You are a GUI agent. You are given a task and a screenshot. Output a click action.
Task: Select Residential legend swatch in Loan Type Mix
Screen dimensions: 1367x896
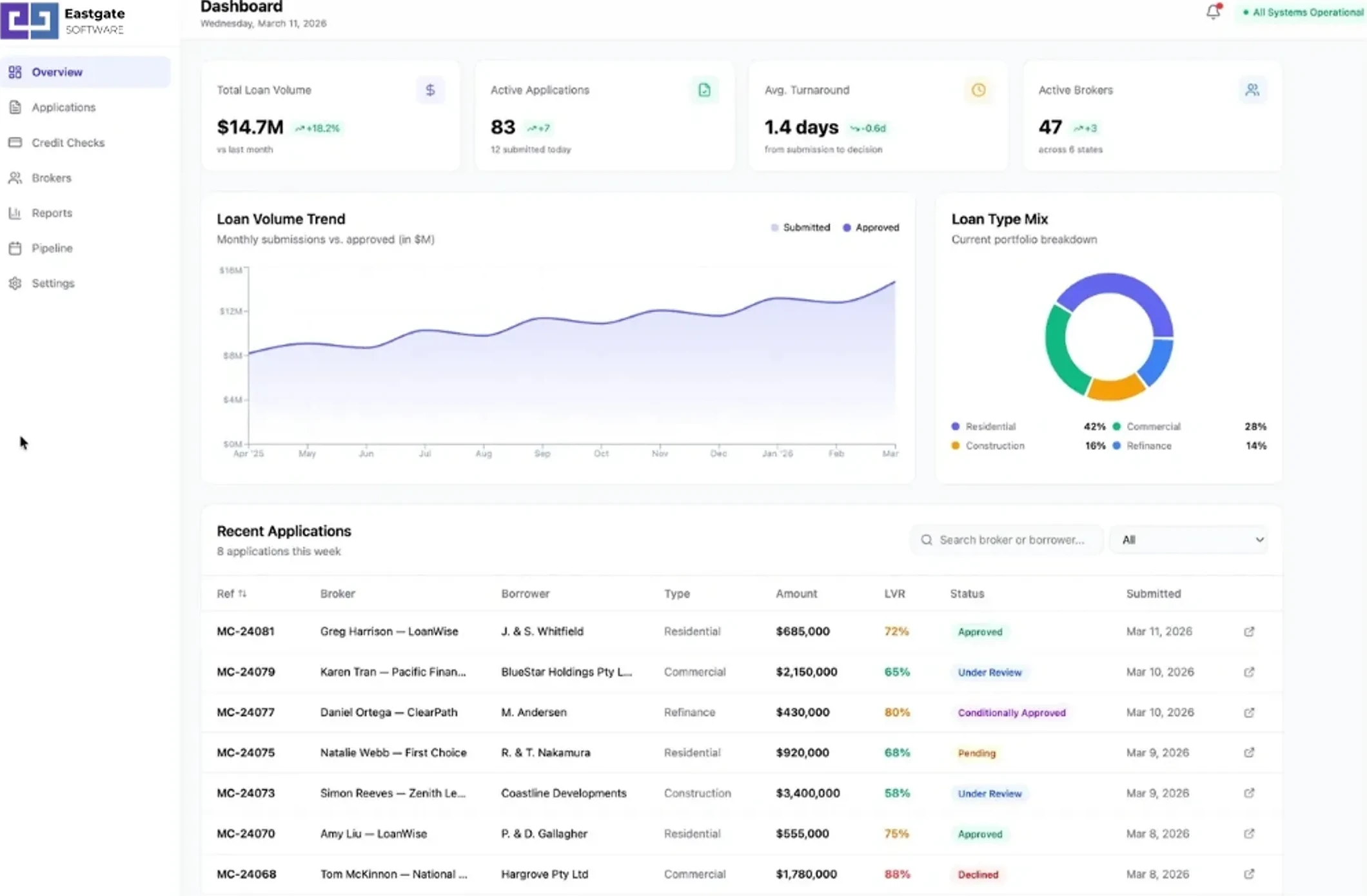[x=956, y=427]
